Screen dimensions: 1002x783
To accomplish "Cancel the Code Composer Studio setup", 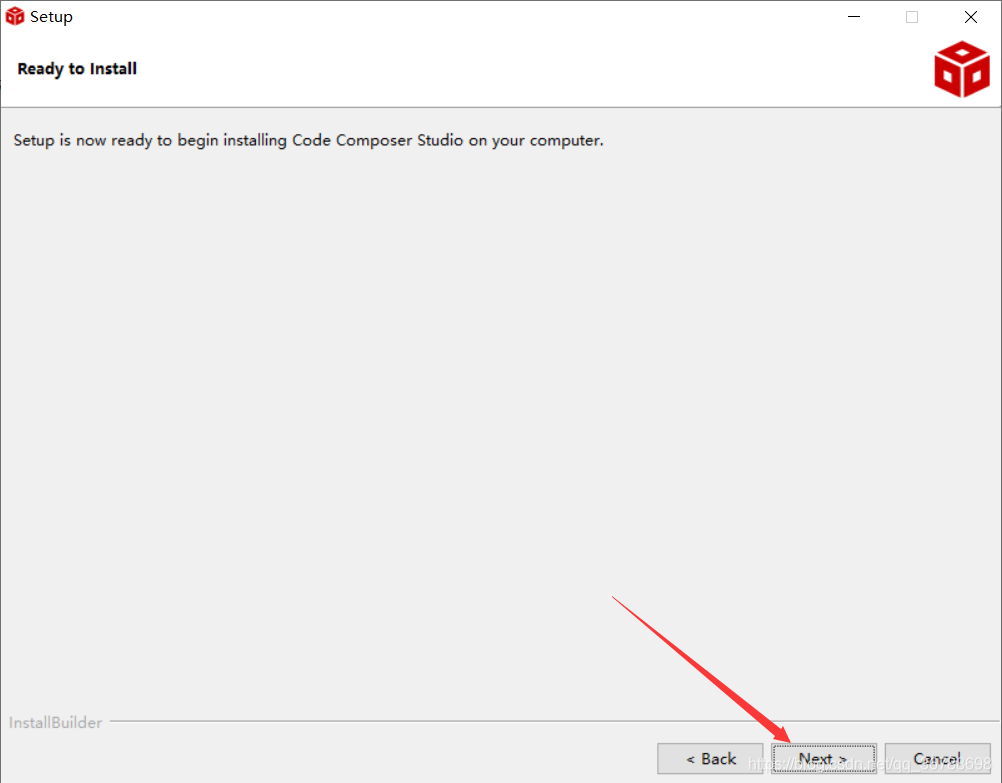I will pos(937,759).
